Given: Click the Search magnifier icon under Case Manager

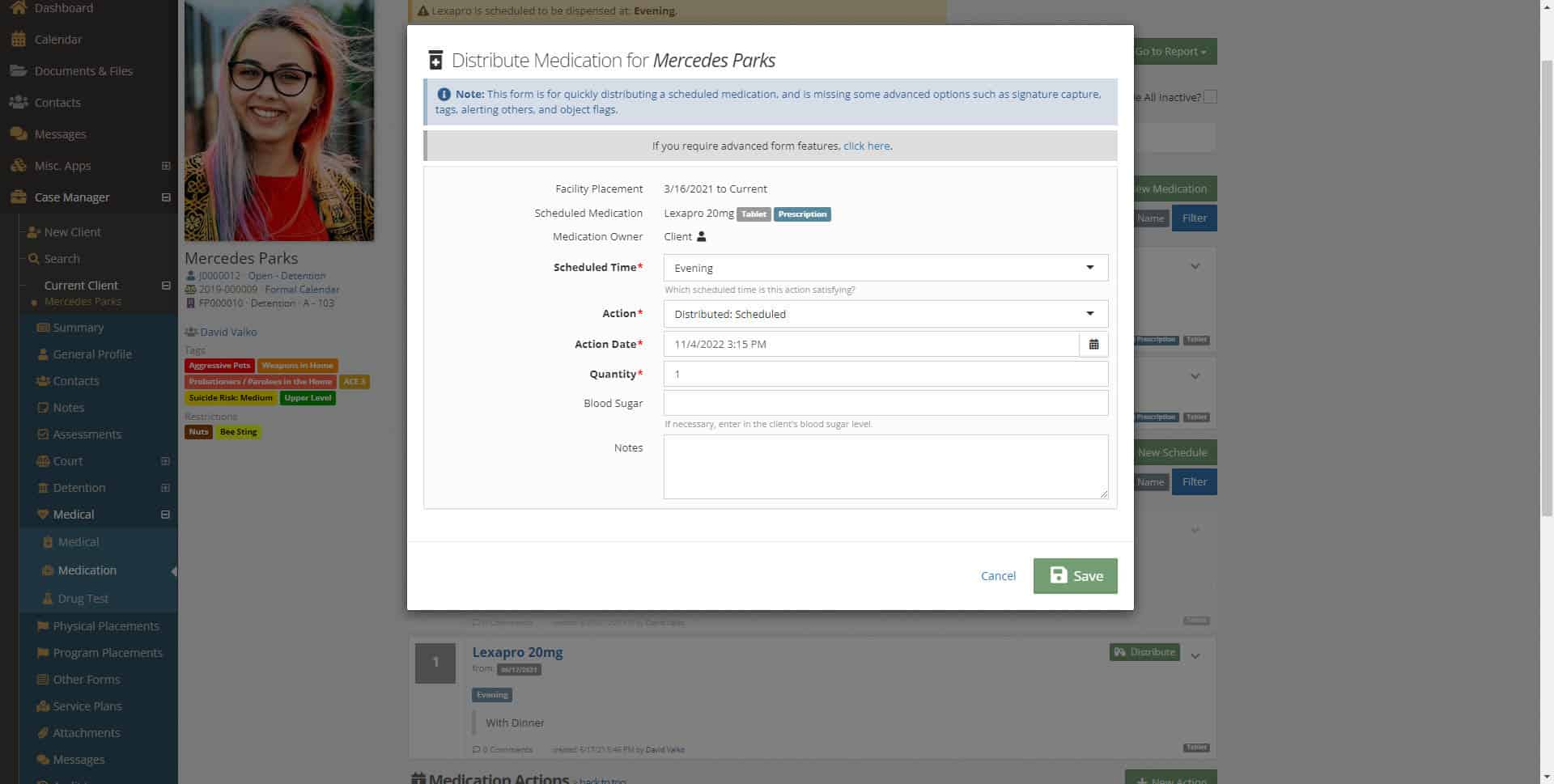Looking at the screenshot, I should 34,259.
